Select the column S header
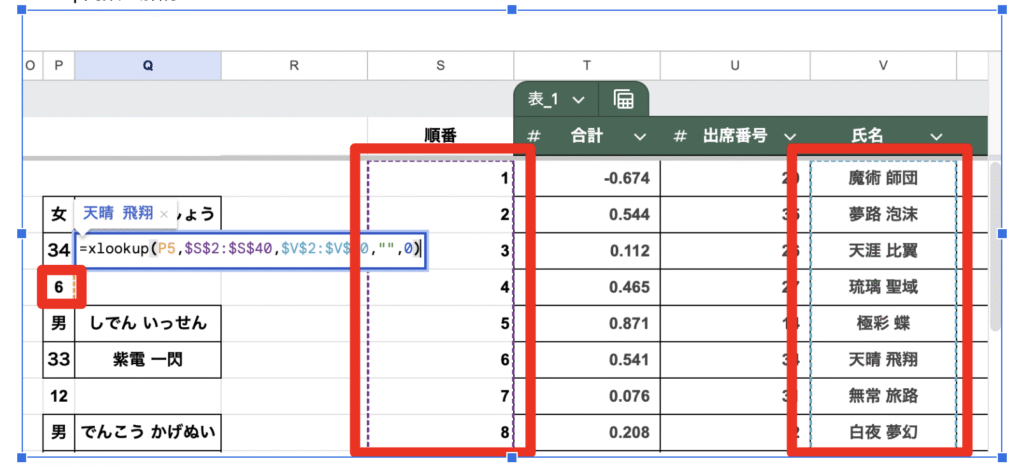This screenshot has height=466, width=1024. (x=440, y=65)
